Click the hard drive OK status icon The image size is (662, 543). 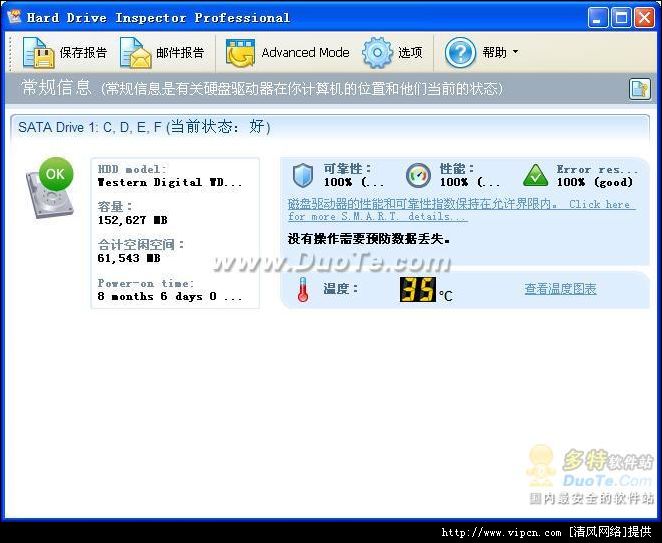pos(50,188)
